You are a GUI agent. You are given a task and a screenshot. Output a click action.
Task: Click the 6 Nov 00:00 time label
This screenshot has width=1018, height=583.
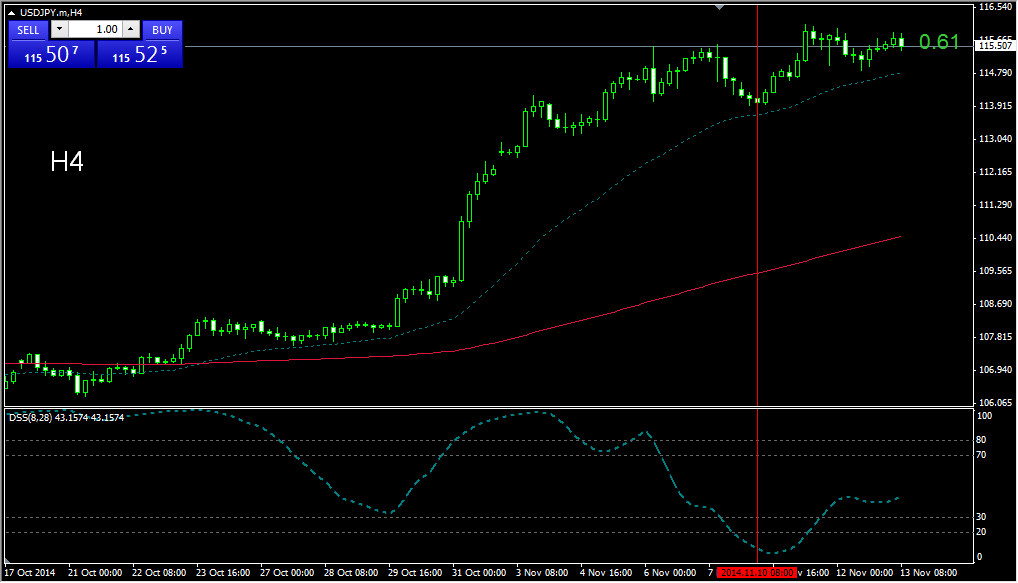(x=670, y=573)
